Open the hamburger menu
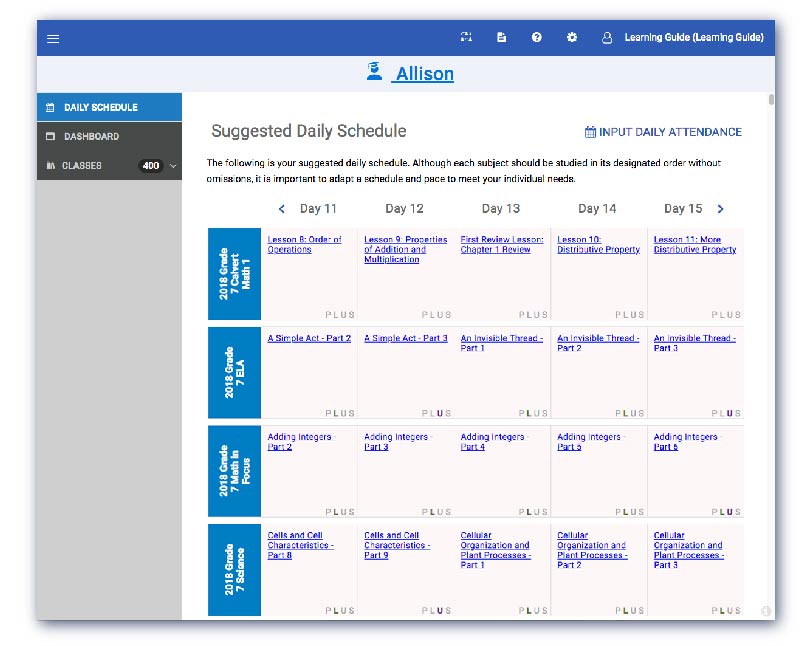 (53, 39)
